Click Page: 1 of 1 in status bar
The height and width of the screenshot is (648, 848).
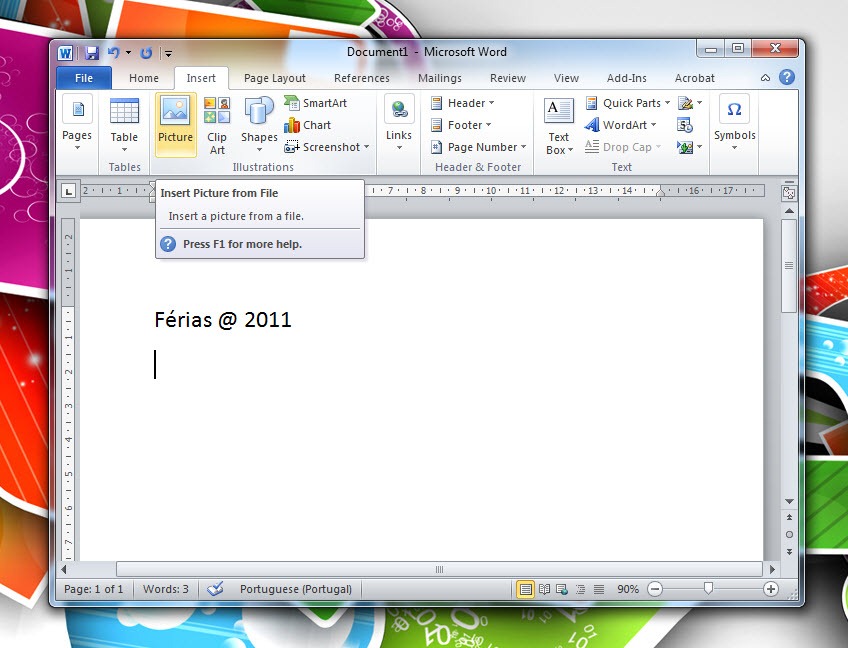[x=94, y=589]
